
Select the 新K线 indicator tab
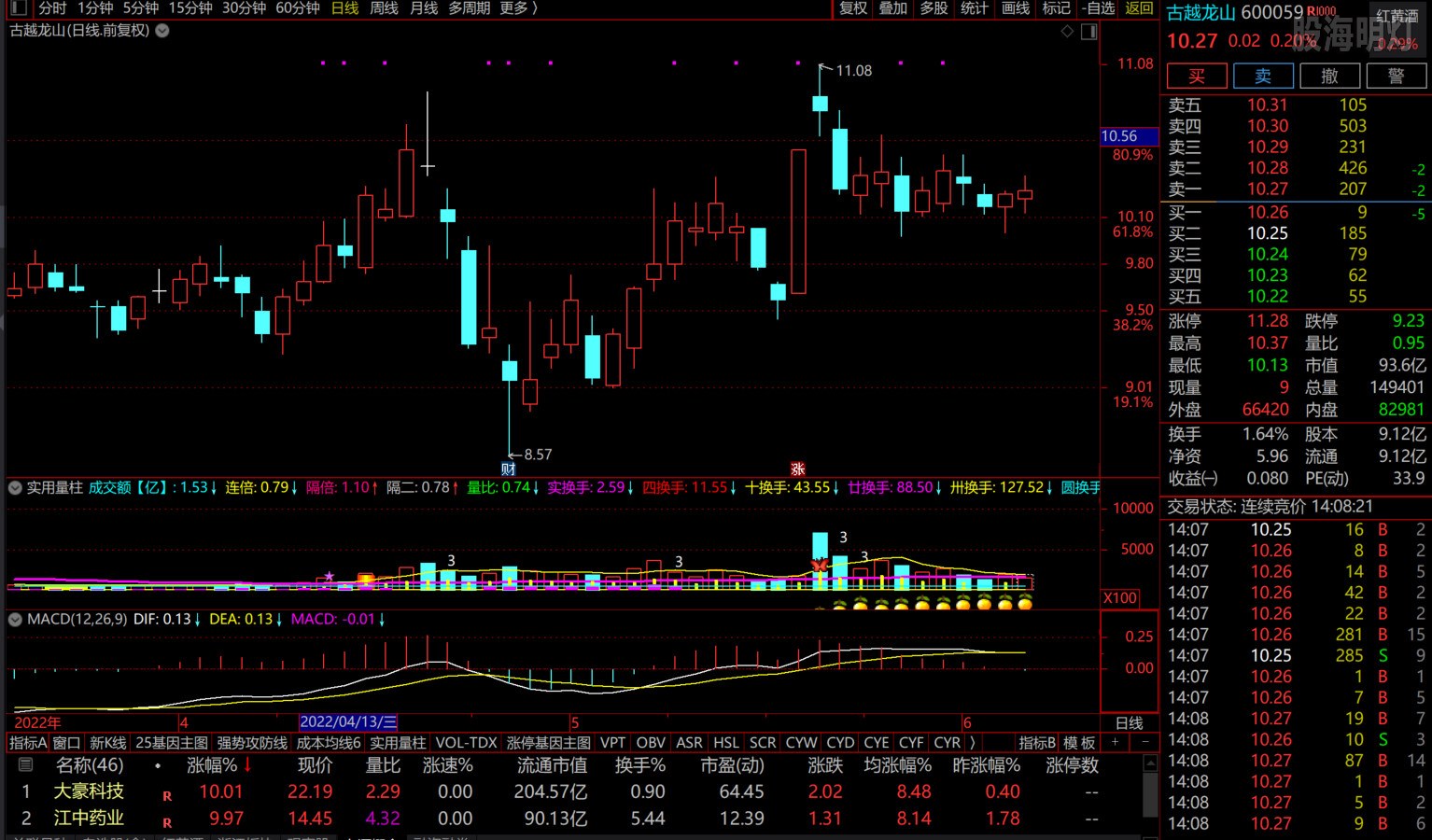pos(108,743)
